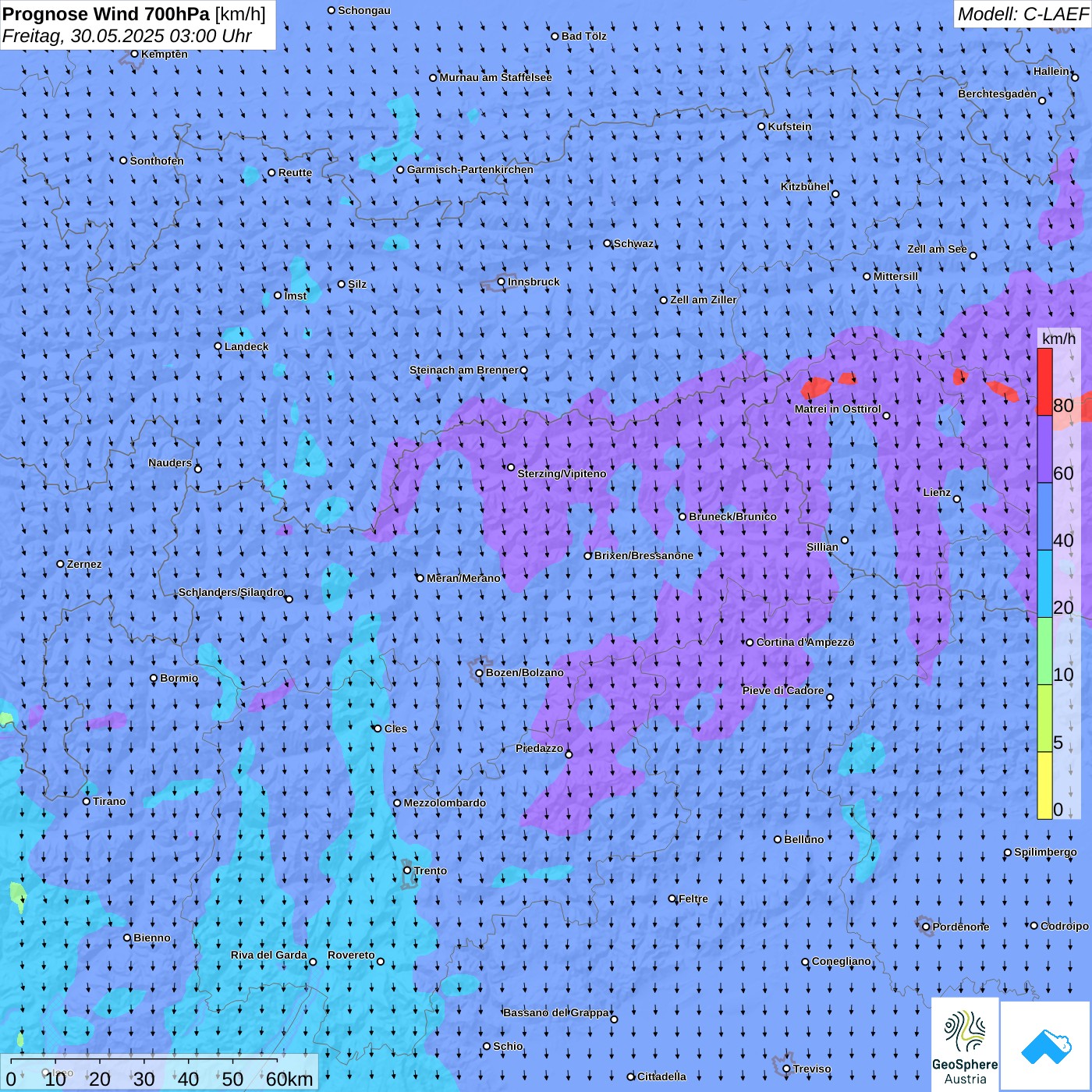Click the 'Mezzolombardo' town label
This screenshot has width=1092, height=1092.
[445, 803]
